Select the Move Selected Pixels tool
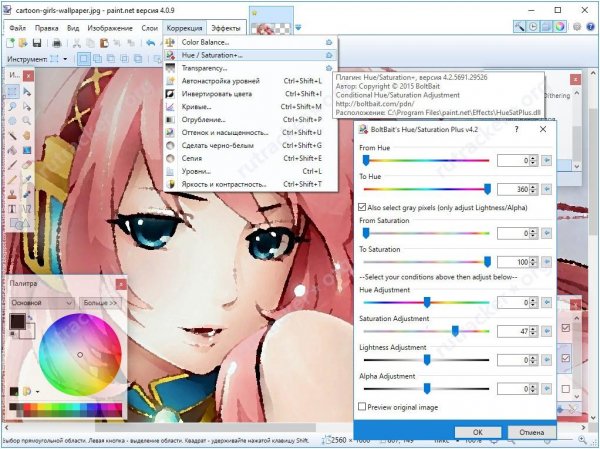Screen dimensions: 600x449 [26, 91]
